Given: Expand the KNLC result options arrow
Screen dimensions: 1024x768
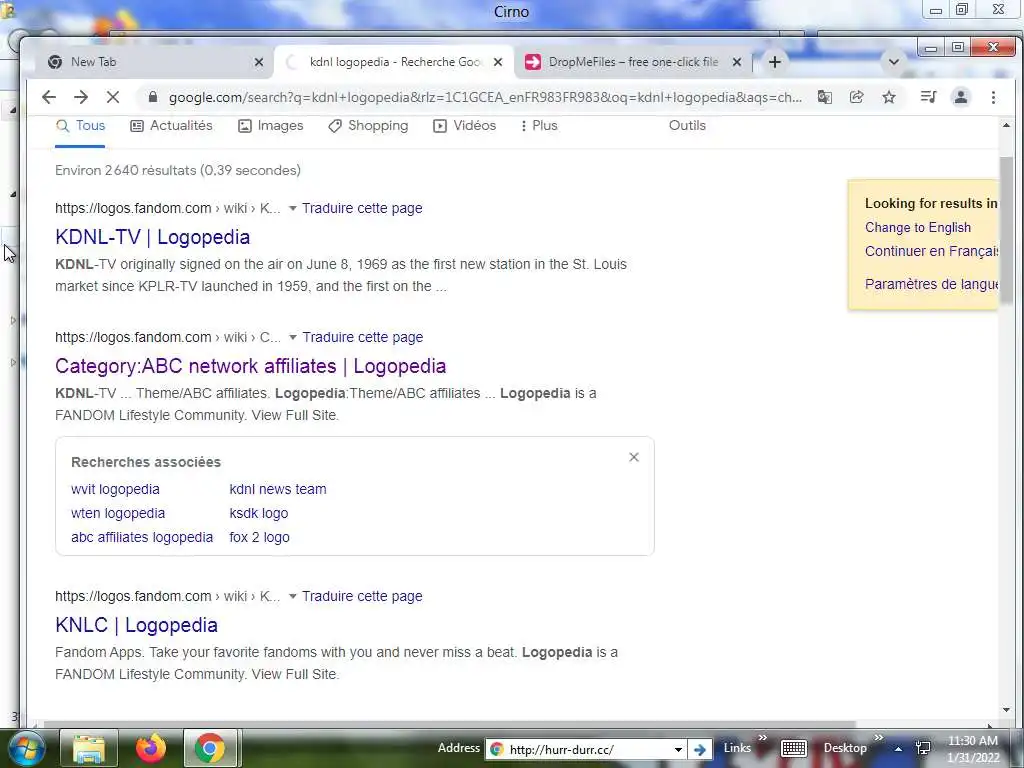Looking at the screenshot, I should pyautogui.click(x=293, y=596).
